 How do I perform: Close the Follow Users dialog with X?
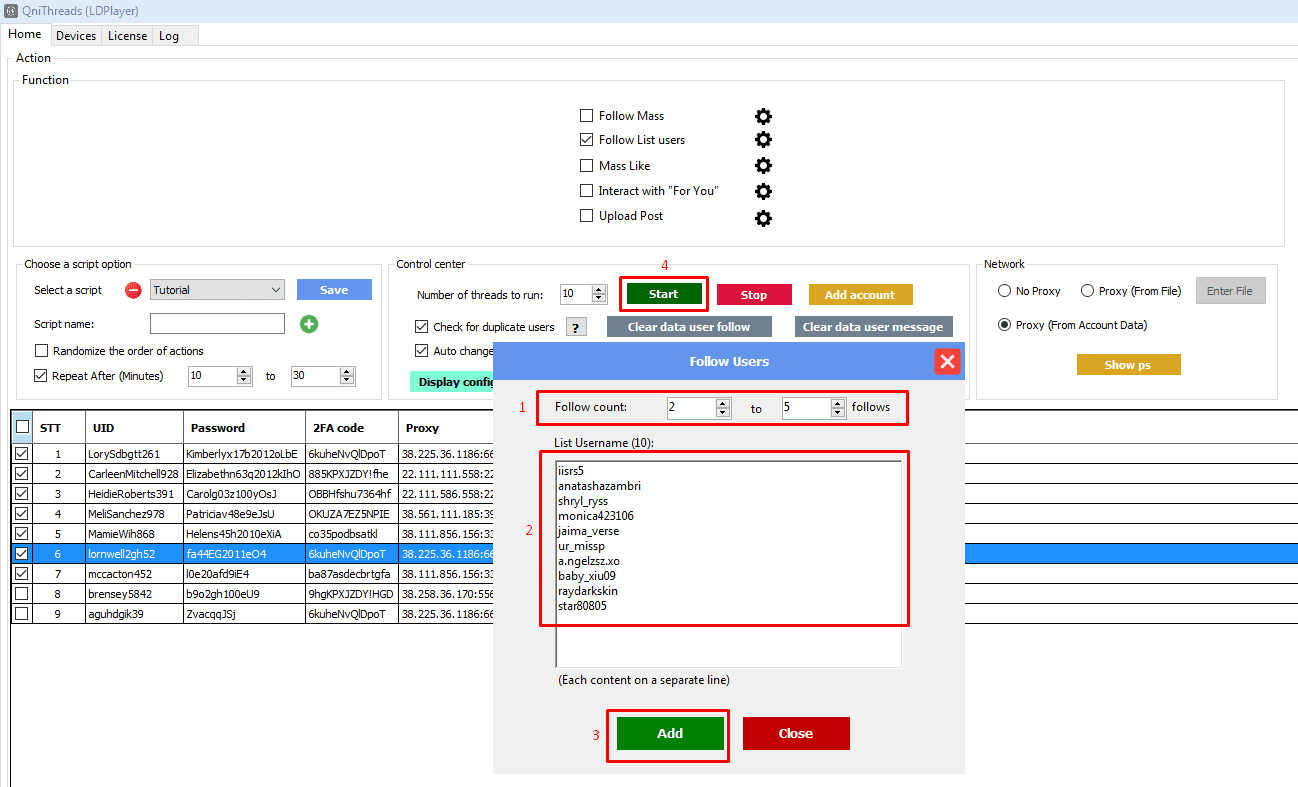(947, 361)
